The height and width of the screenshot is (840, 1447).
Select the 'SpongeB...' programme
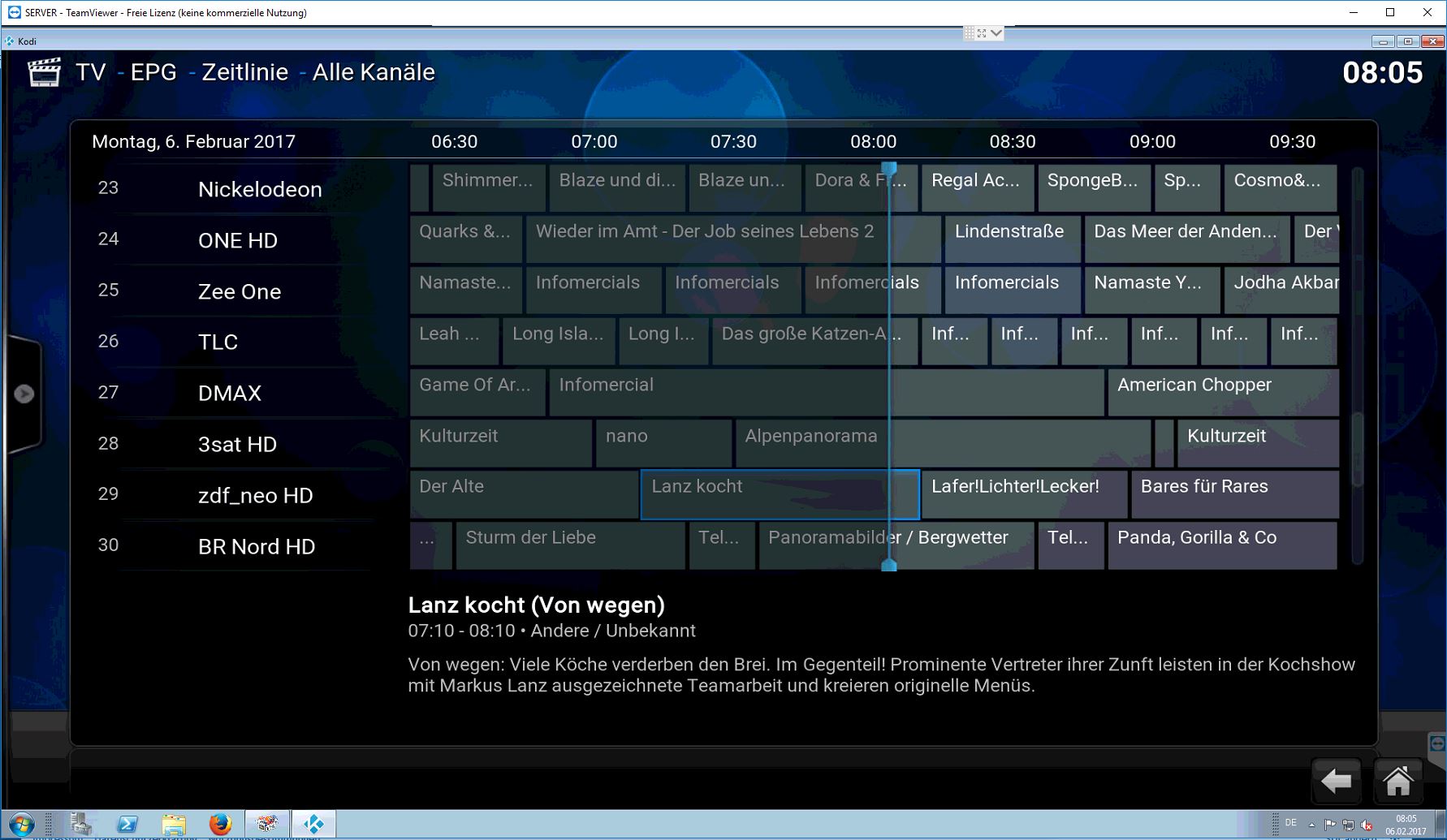click(x=1094, y=188)
